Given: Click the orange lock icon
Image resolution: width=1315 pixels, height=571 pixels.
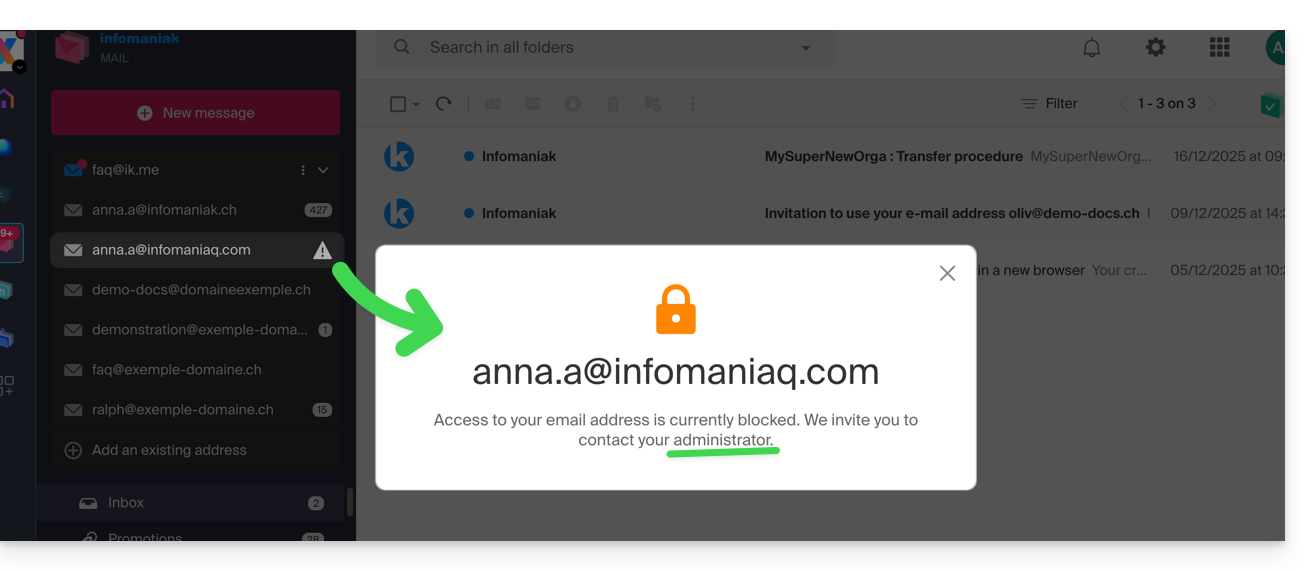Looking at the screenshot, I should (x=676, y=310).
